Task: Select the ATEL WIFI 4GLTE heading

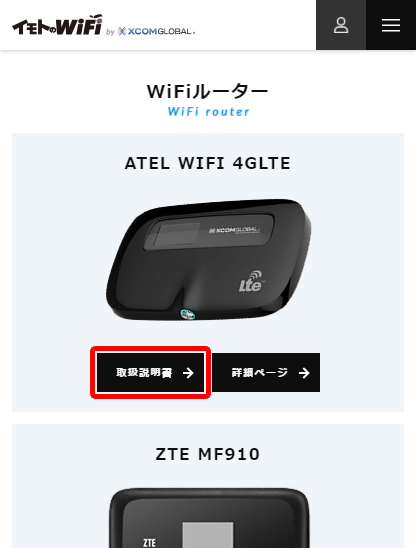Action: coord(208,163)
